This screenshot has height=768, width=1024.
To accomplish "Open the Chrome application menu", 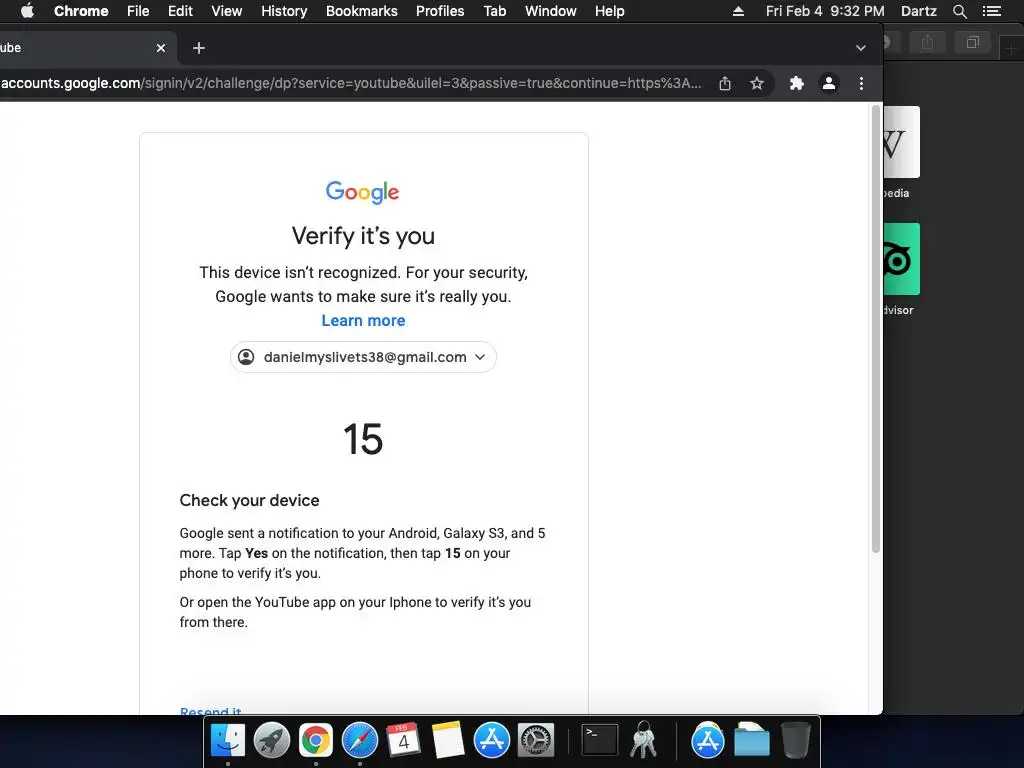I will click(81, 11).
